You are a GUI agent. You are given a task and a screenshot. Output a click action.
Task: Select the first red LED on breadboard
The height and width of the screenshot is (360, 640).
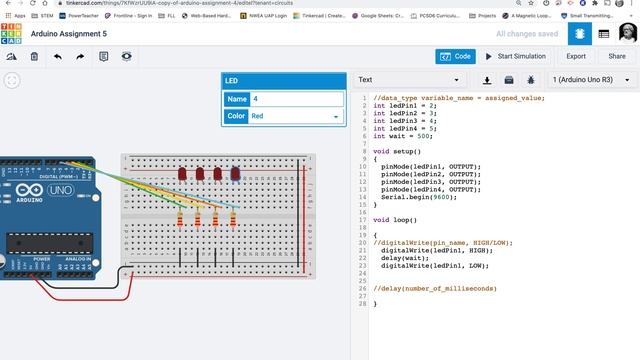[182, 174]
